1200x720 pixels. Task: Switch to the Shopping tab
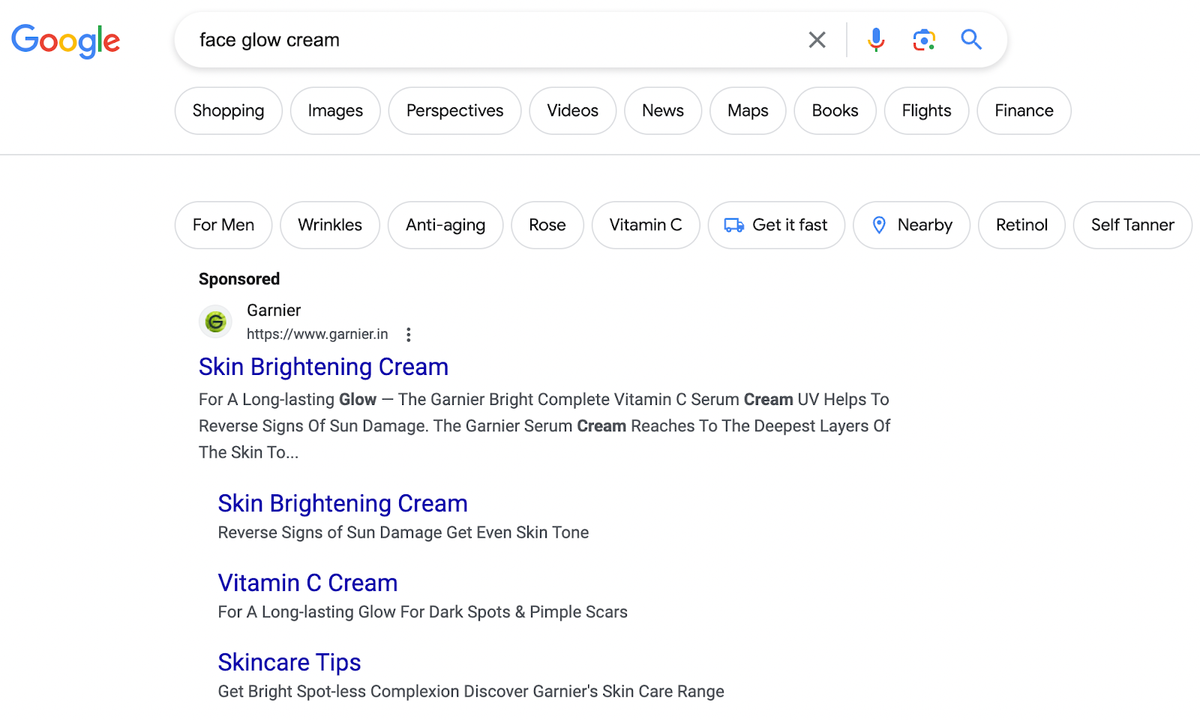click(x=228, y=111)
